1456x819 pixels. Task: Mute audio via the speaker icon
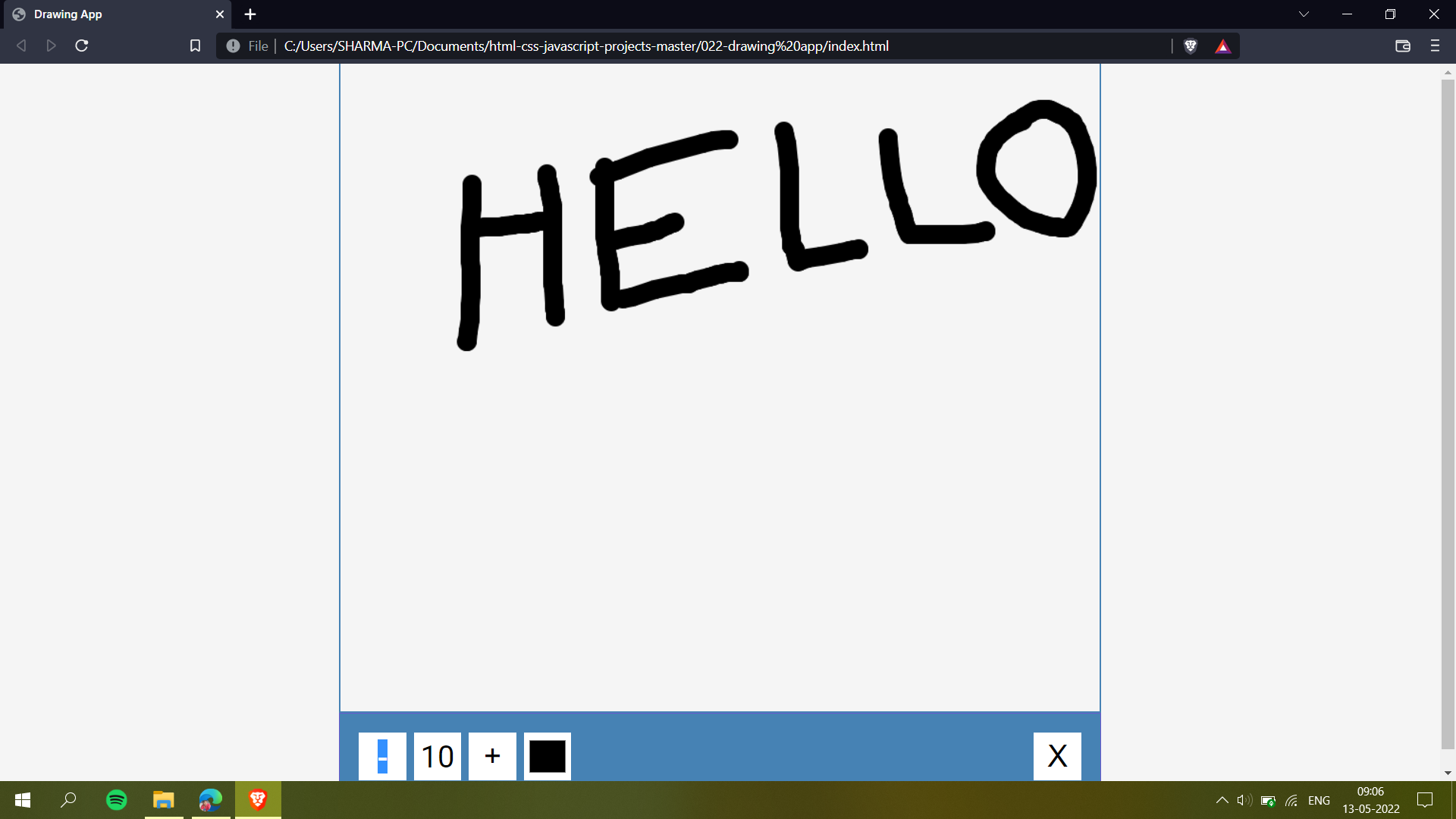click(1244, 800)
